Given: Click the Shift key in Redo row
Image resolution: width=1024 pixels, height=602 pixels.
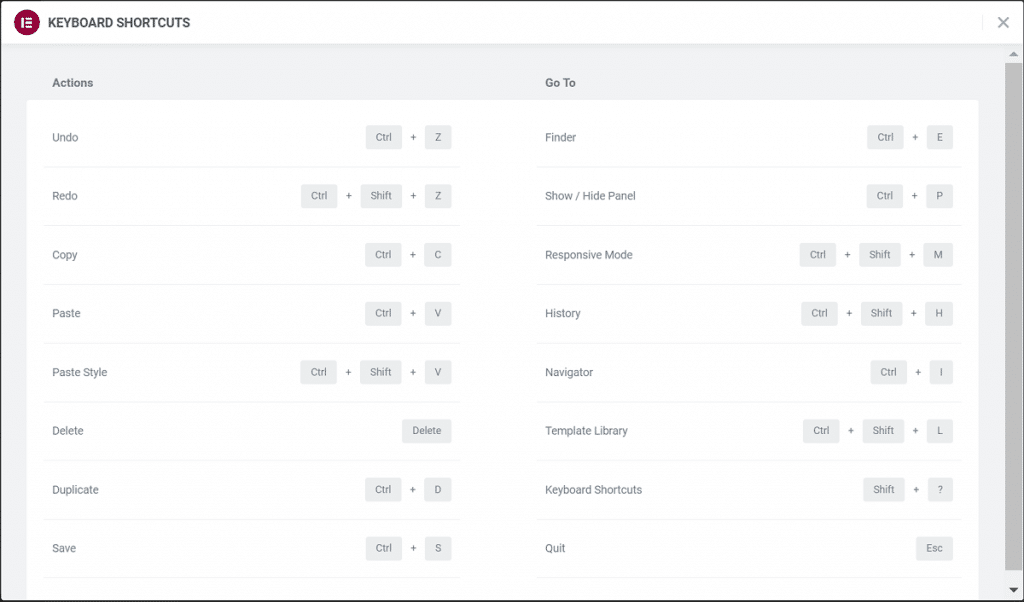Looking at the screenshot, I should click(x=381, y=196).
